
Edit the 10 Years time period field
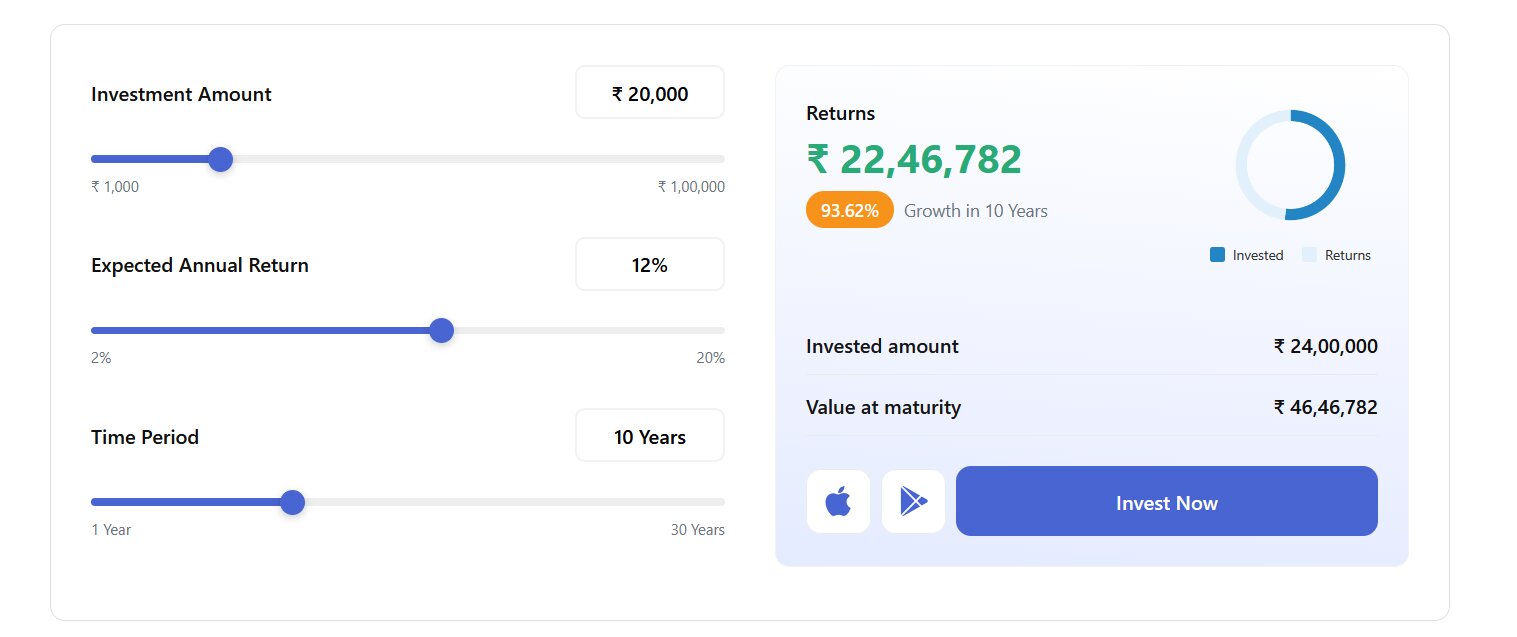click(650, 436)
